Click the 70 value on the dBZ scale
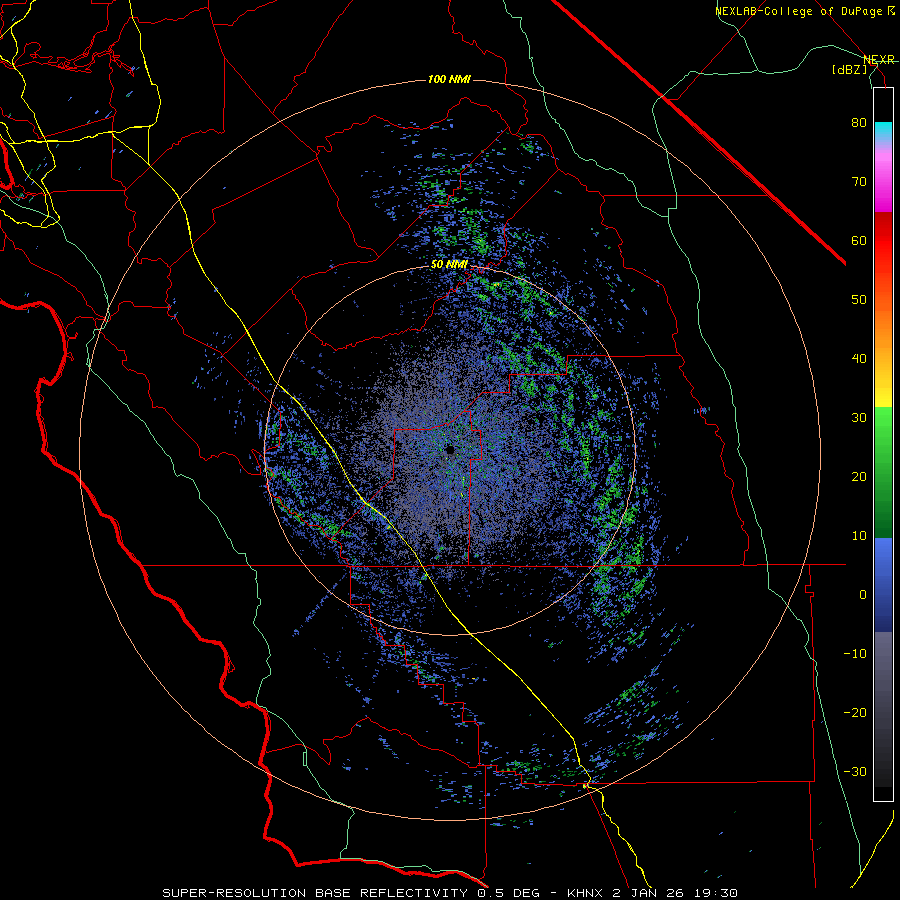 point(859,182)
